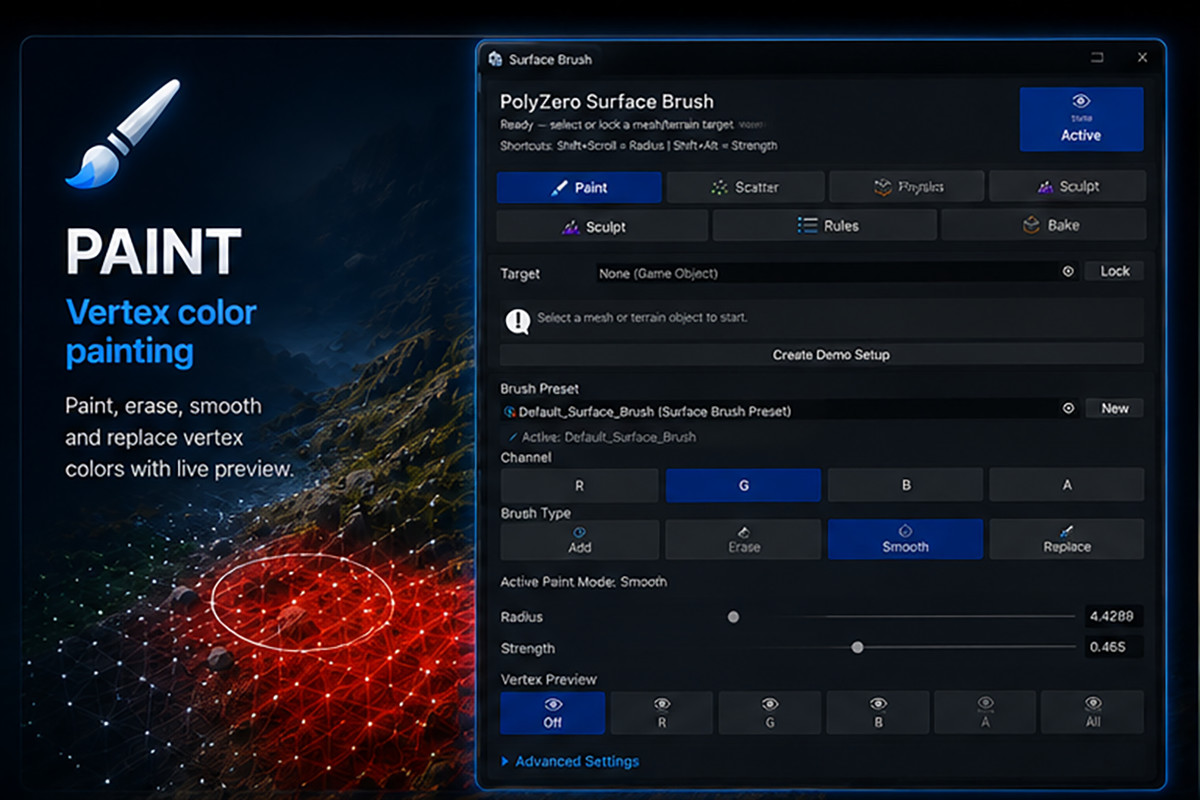This screenshot has width=1200, height=800.
Task: Open the Physics tab
Action: click(x=908, y=187)
